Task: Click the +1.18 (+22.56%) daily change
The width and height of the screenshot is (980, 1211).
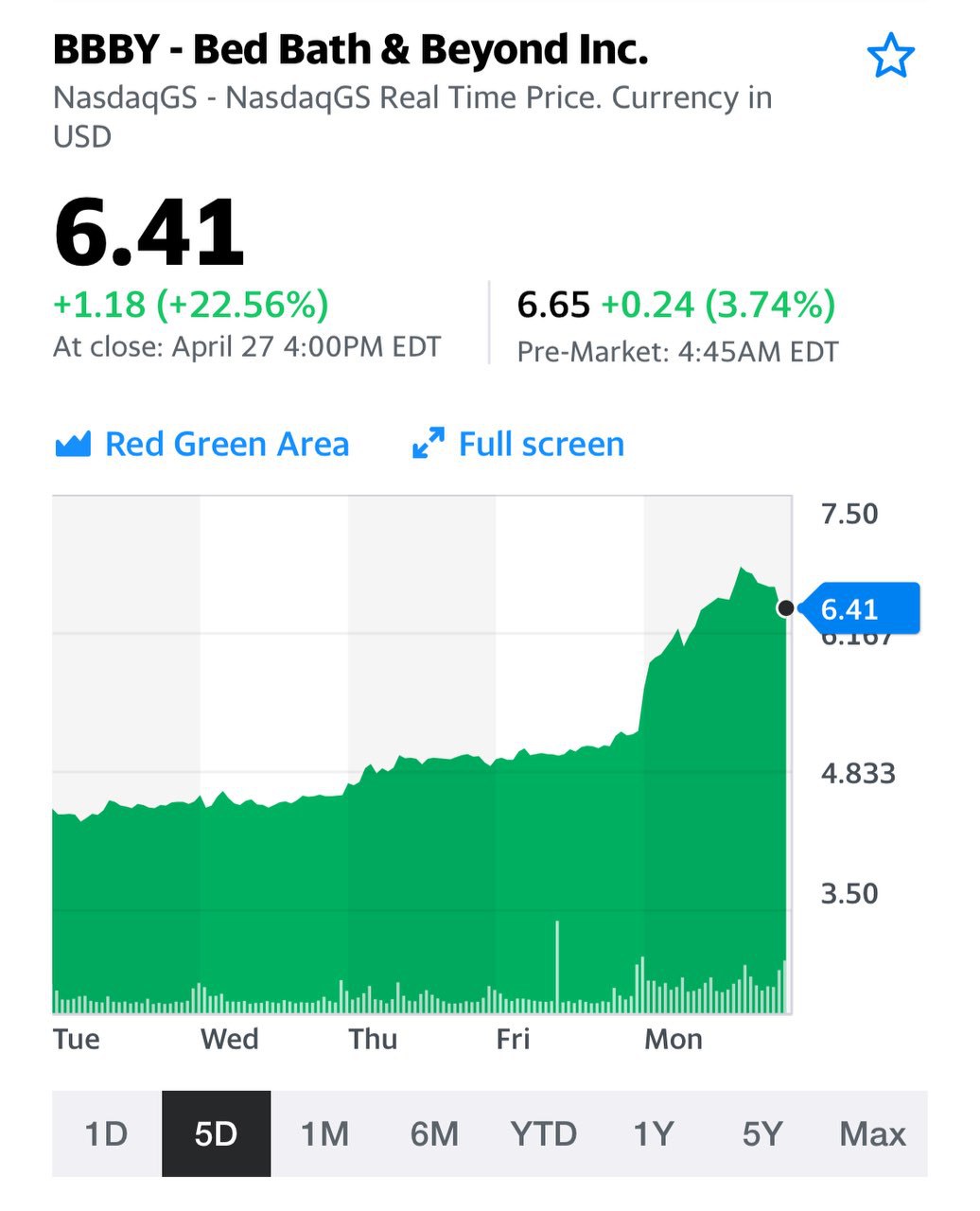Action: [191, 305]
